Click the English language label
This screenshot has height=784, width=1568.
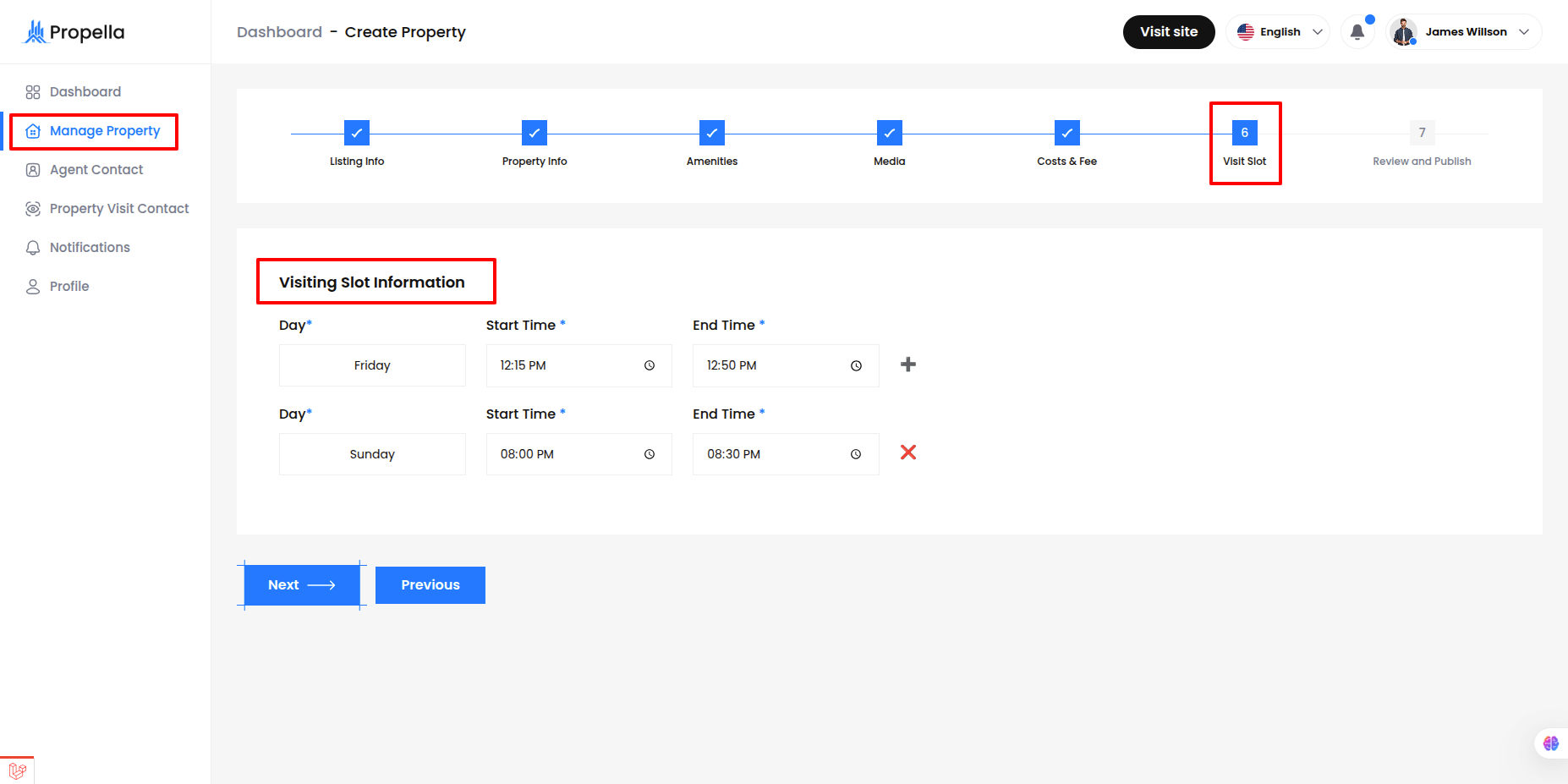click(x=1280, y=32)
